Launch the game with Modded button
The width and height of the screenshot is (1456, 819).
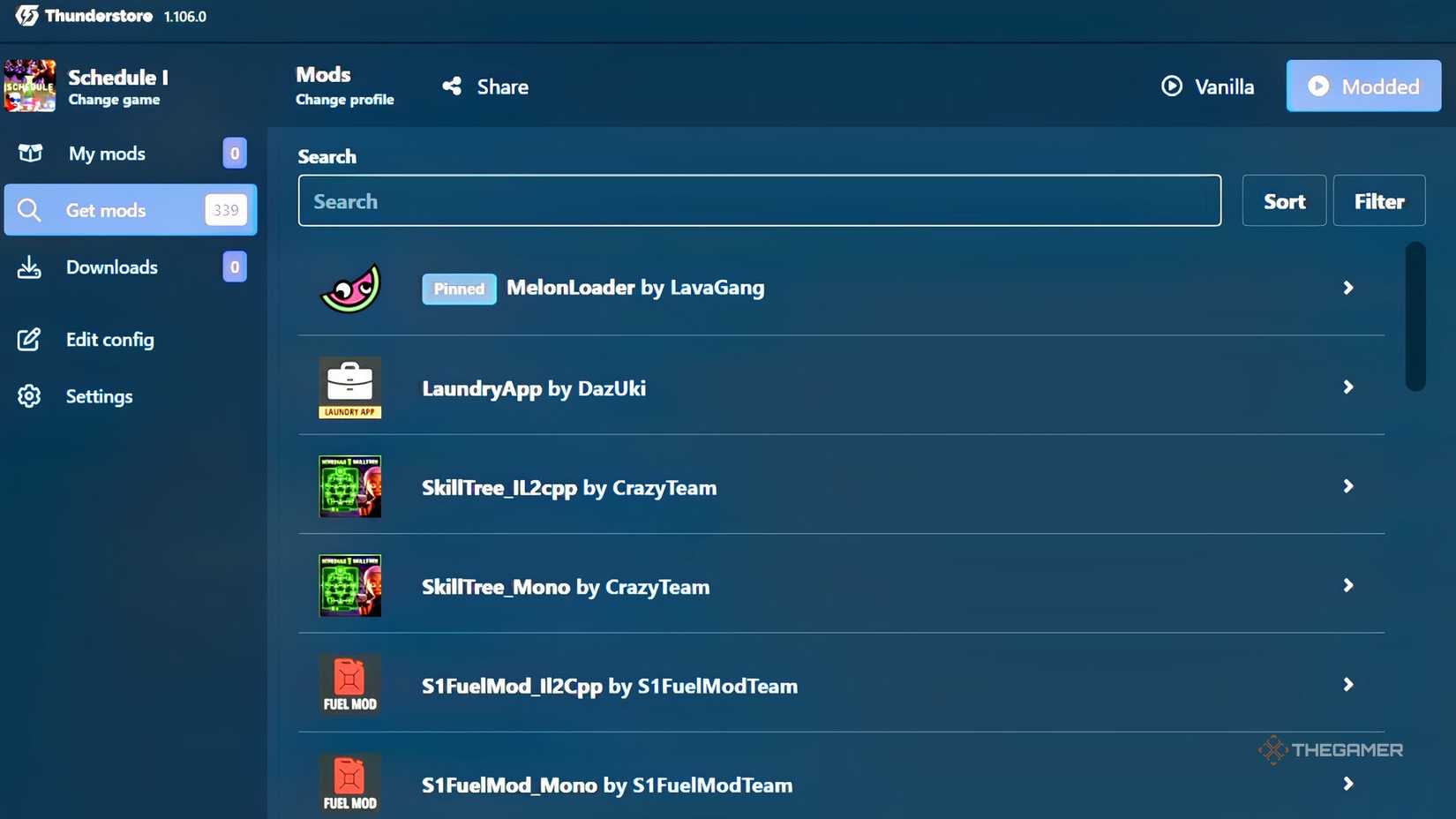click(x=1362, y=86)
